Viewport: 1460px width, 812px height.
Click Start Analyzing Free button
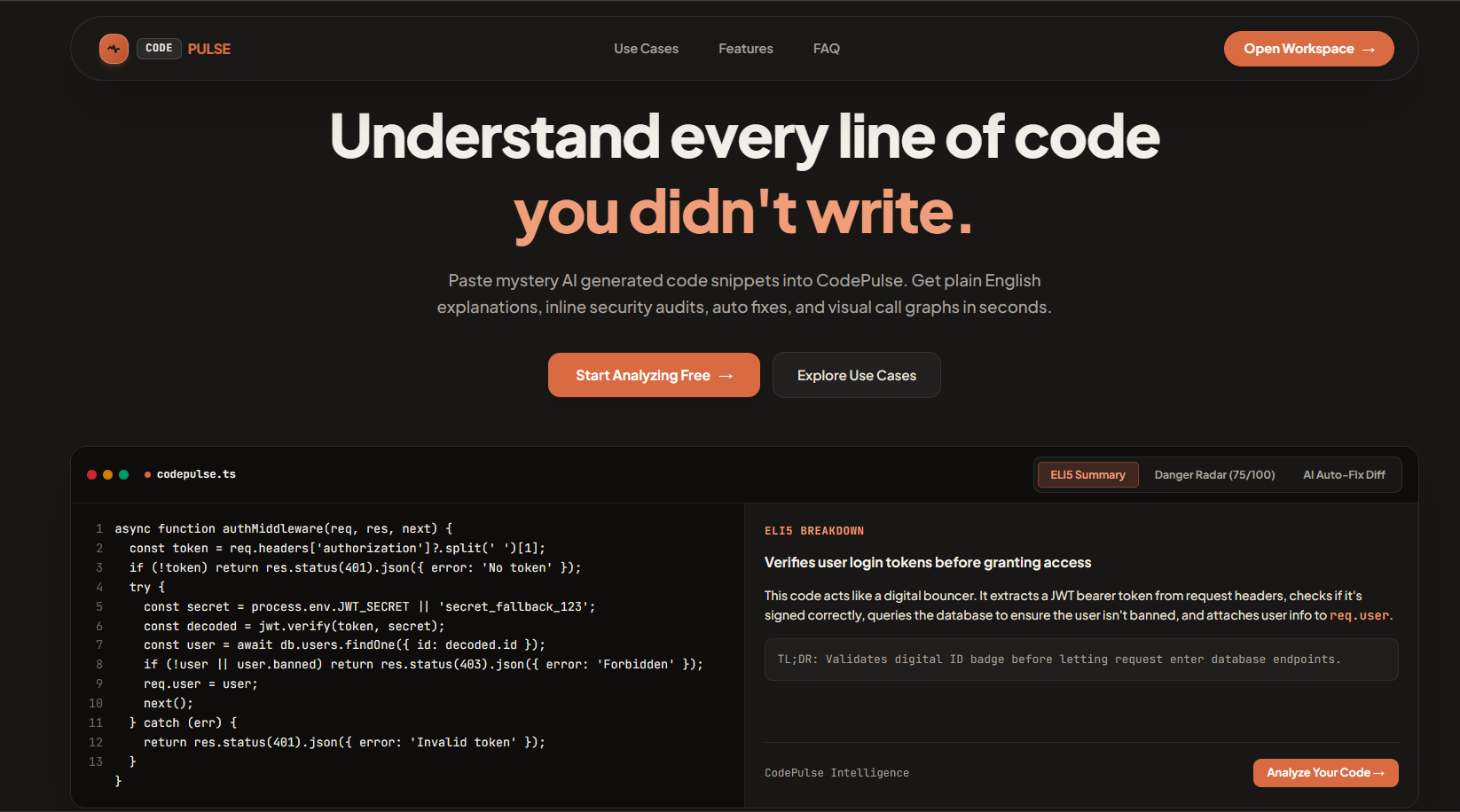(x=654, y=375)
